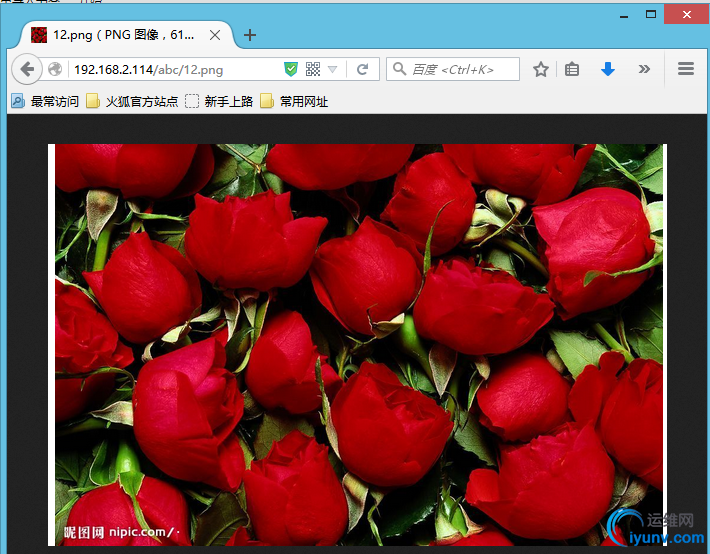Click the green shield security icon

tap(291, 69)
